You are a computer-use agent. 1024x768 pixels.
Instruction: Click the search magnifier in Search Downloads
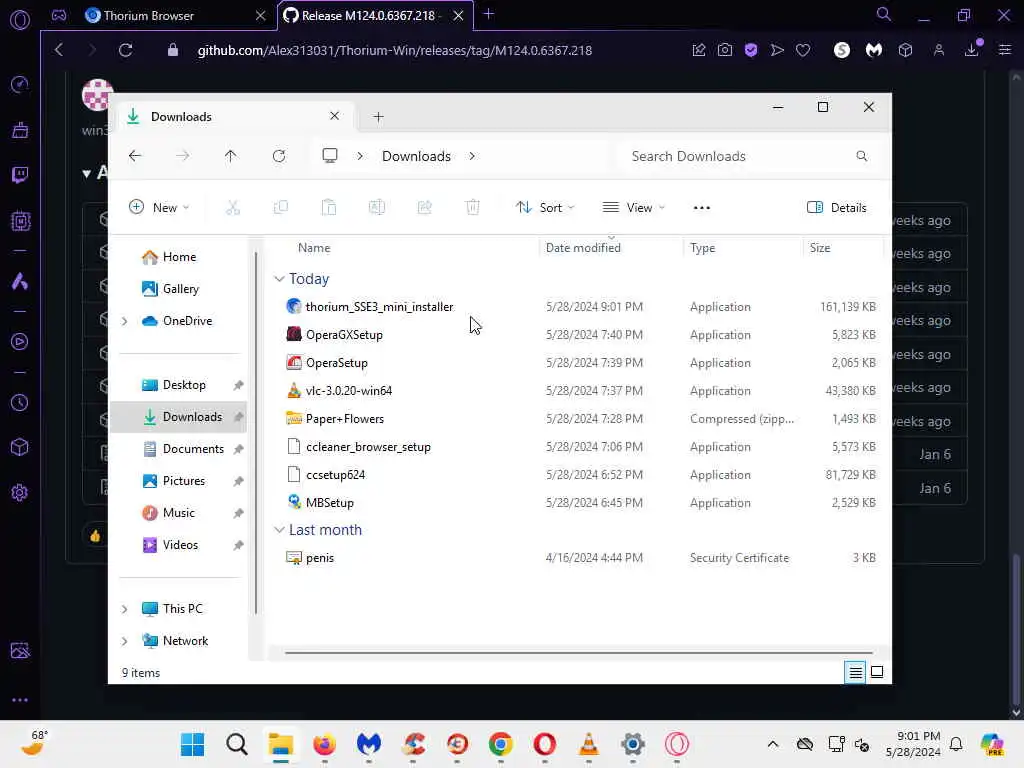tap(861, 156)
